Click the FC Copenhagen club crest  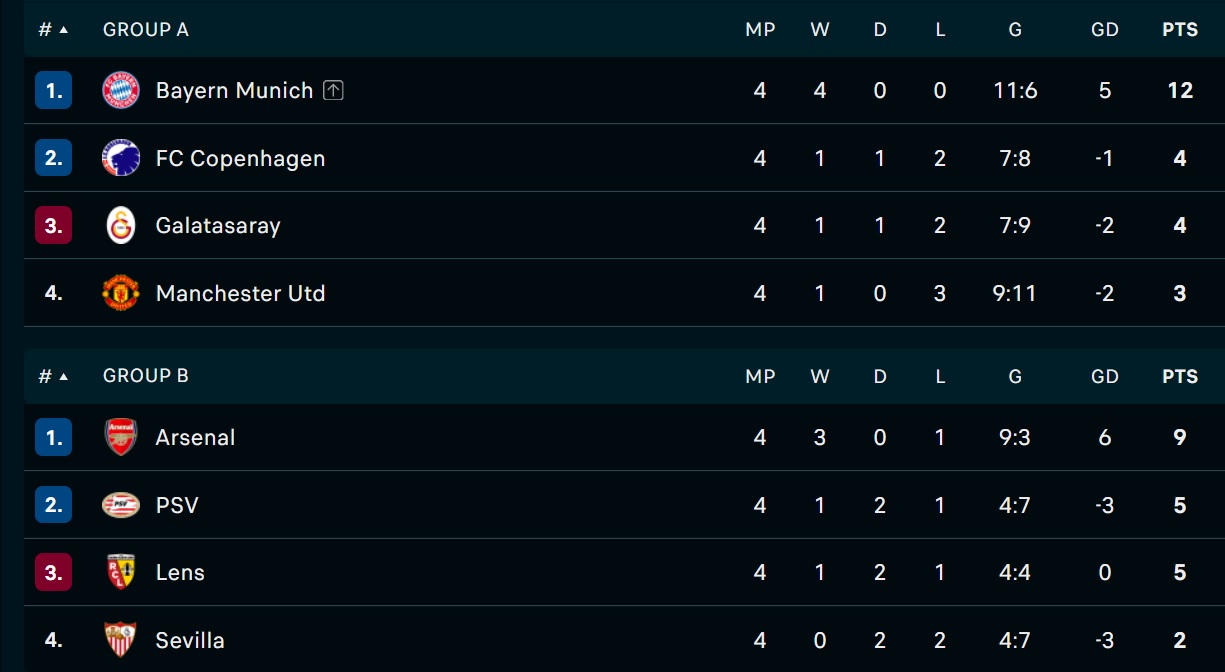(121, 158)
